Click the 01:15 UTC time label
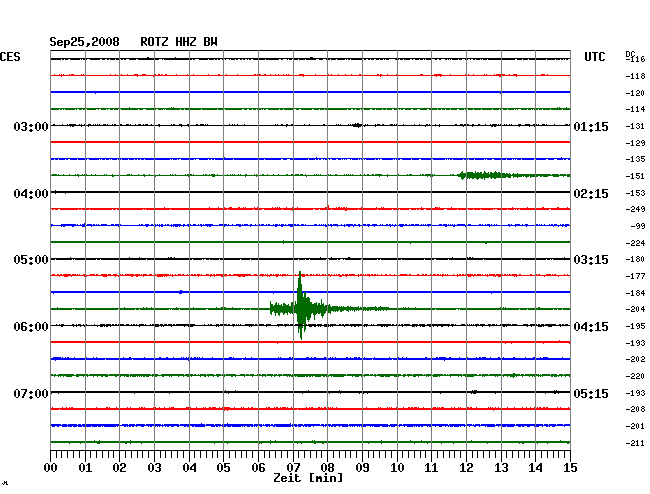The height and width of the screenshot is (494, 650). [x=591, y=126]
